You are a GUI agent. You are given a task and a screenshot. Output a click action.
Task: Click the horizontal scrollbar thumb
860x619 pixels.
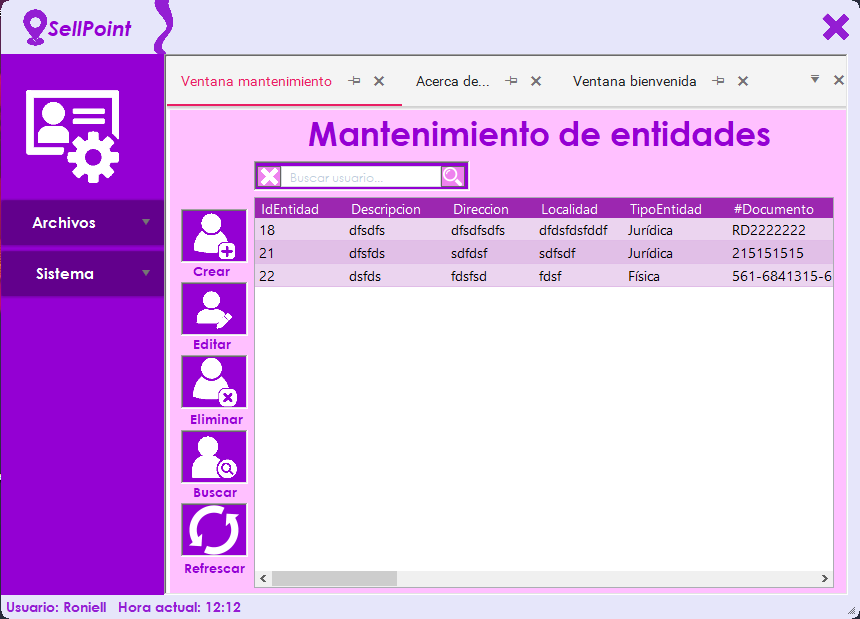pos(335,578)
